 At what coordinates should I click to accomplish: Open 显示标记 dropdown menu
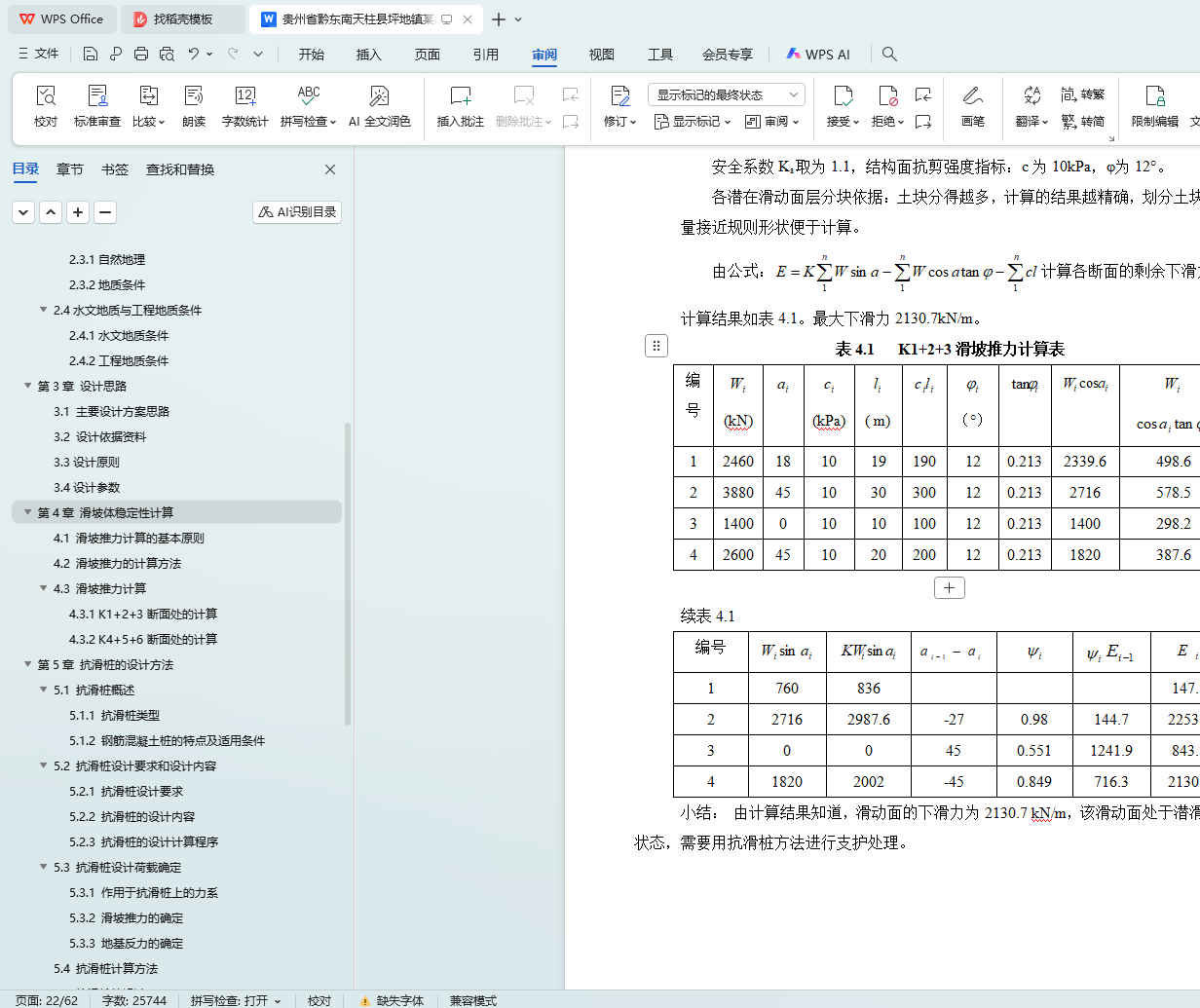click(692, 122)
